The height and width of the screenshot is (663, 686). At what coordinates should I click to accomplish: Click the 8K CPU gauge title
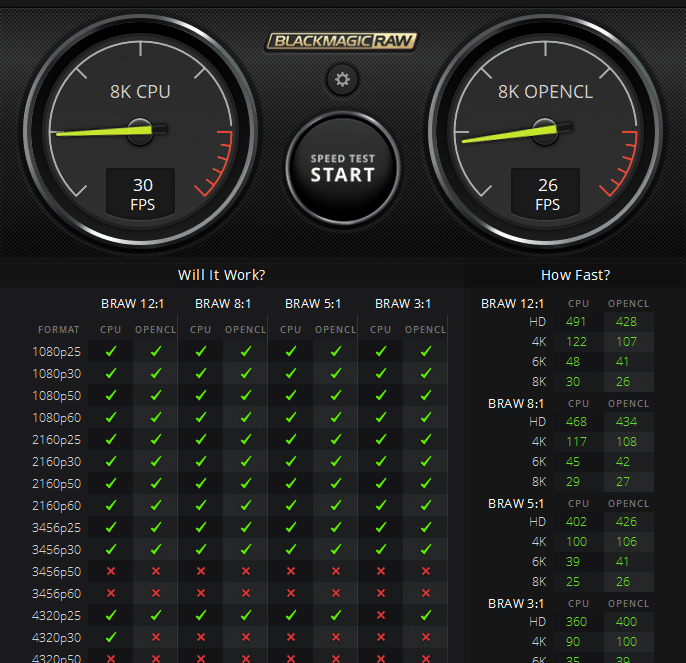tap(140, 92)
